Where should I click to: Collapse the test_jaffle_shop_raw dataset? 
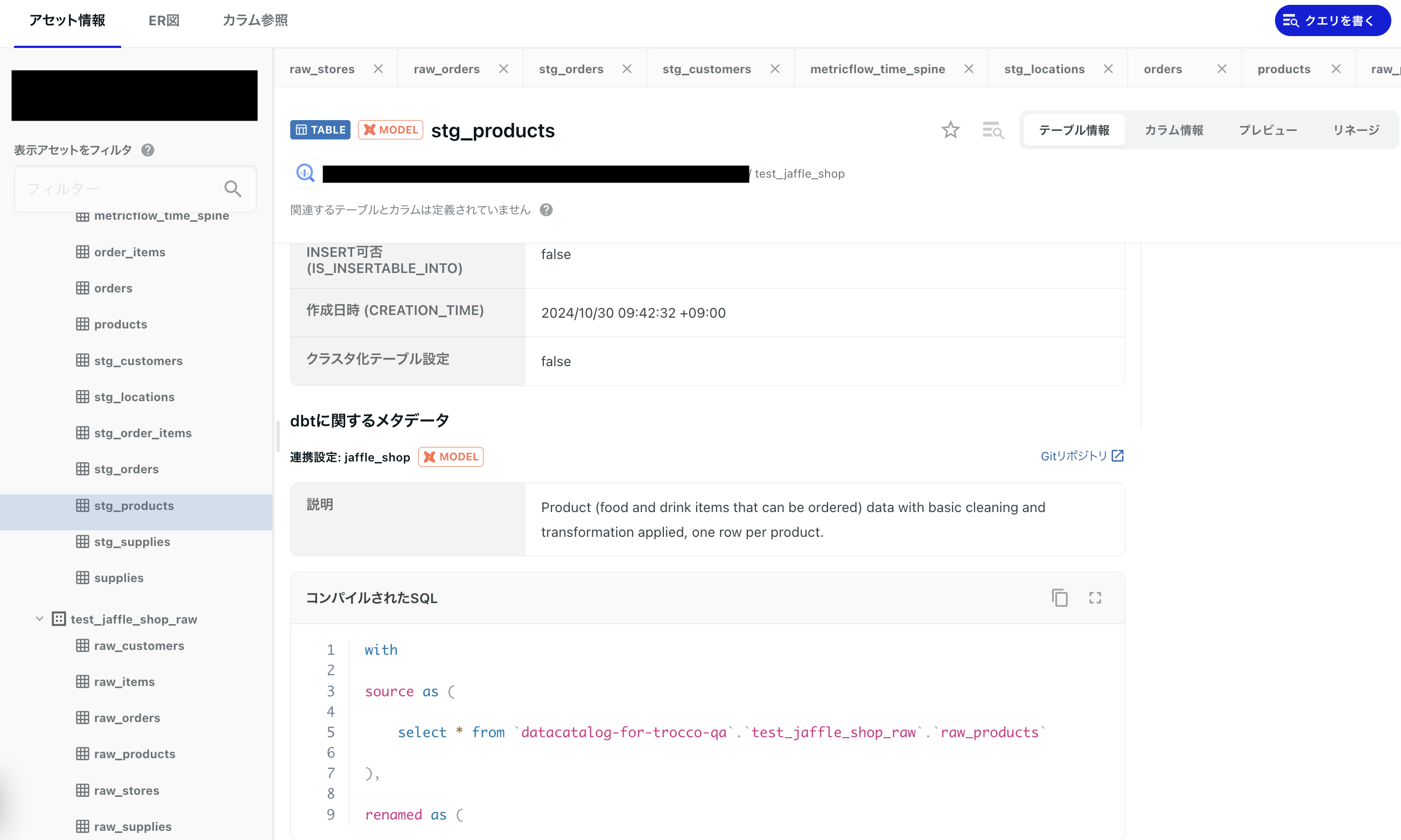(x=40, y=619)
